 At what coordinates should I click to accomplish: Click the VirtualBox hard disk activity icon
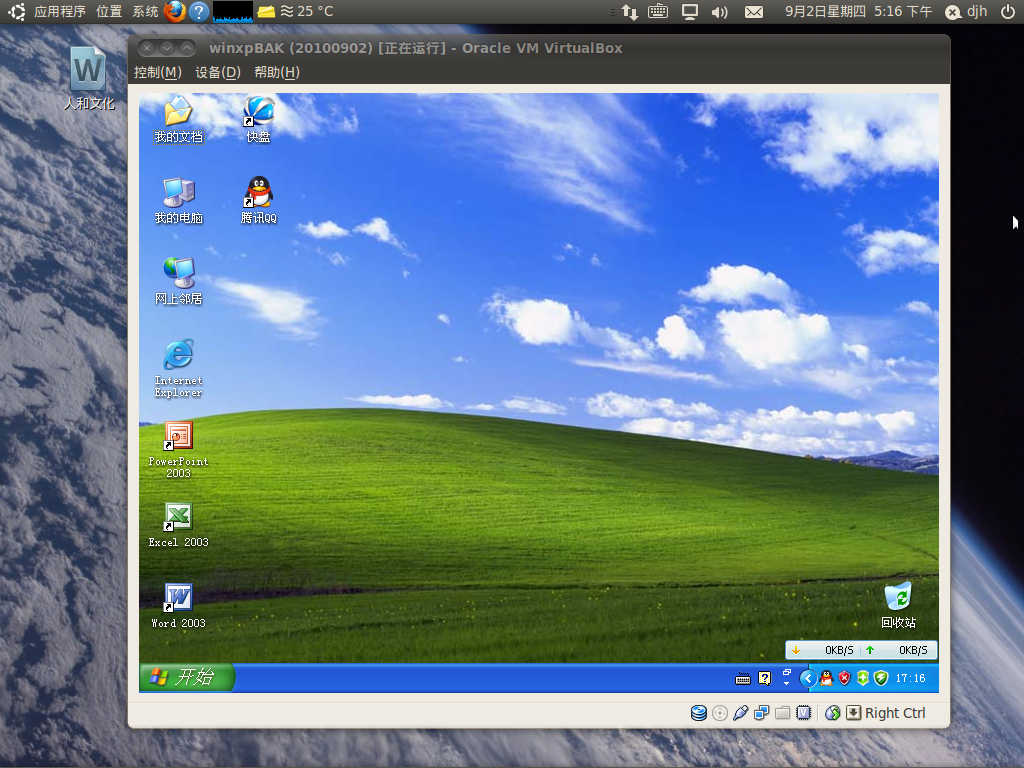699,713
